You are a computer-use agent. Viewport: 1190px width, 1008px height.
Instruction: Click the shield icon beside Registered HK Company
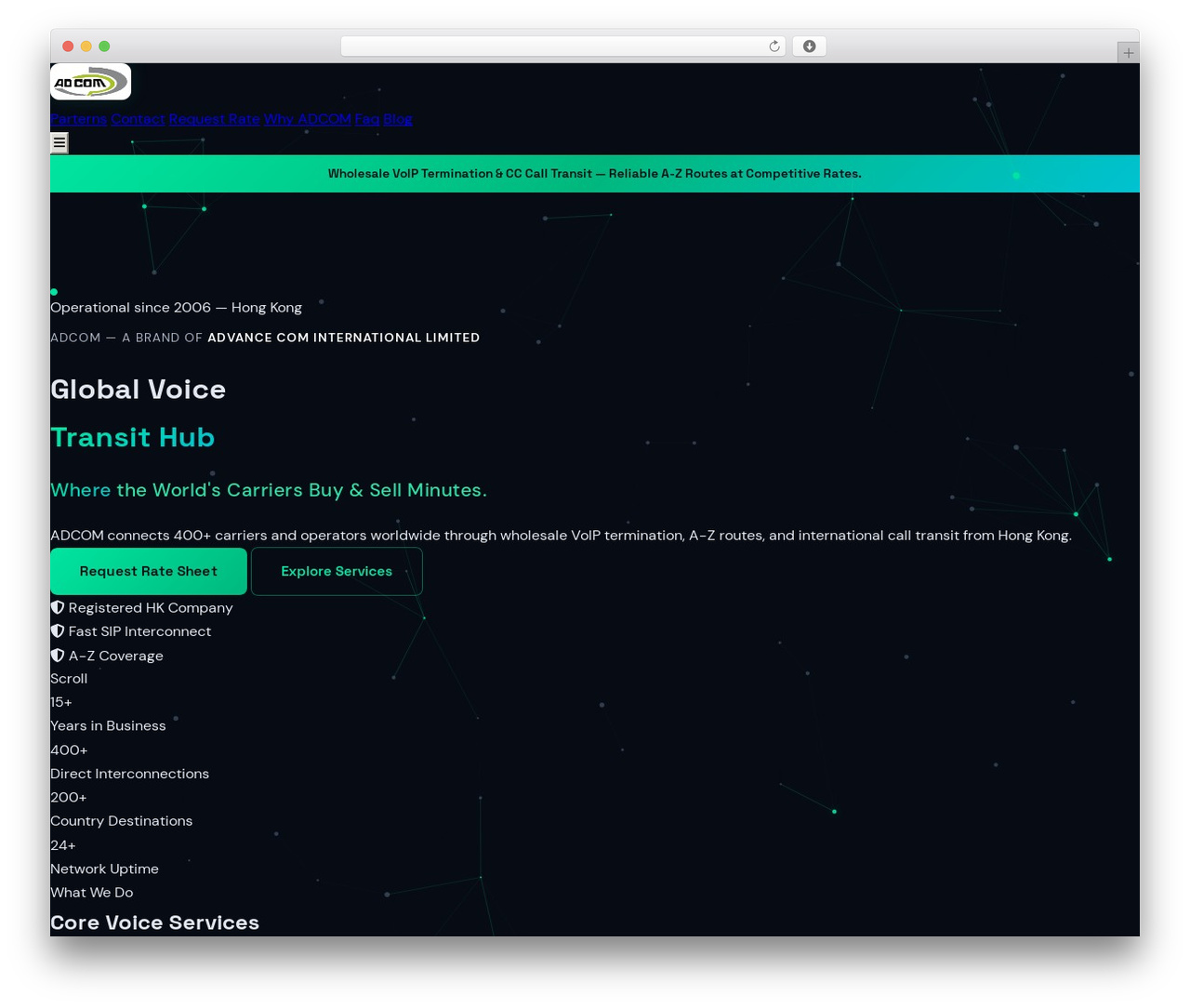click(x=58, y=607)
